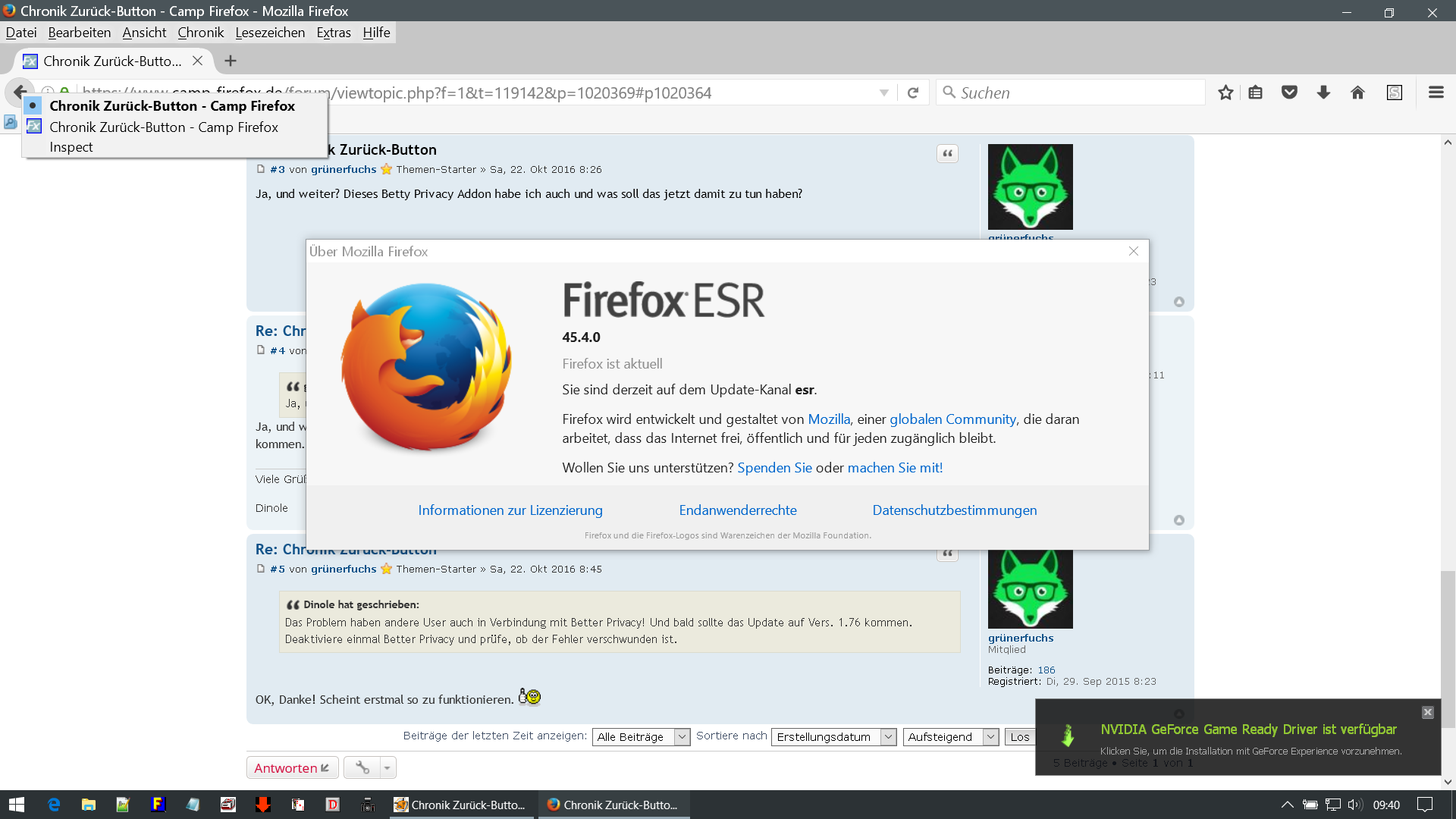Screen dimensions: 1456x819
Task: Open 'Informationen zur Lizenzierung' link
Action: tap(510, 510)
